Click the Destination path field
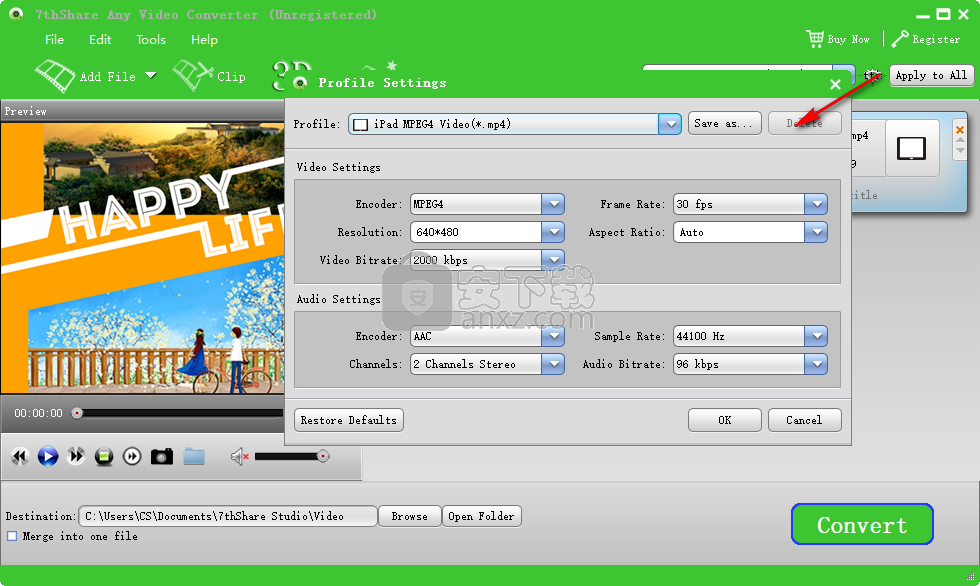The width and height of the screenshot is (980, 586). pyautogui.click(x=228, y=516)
